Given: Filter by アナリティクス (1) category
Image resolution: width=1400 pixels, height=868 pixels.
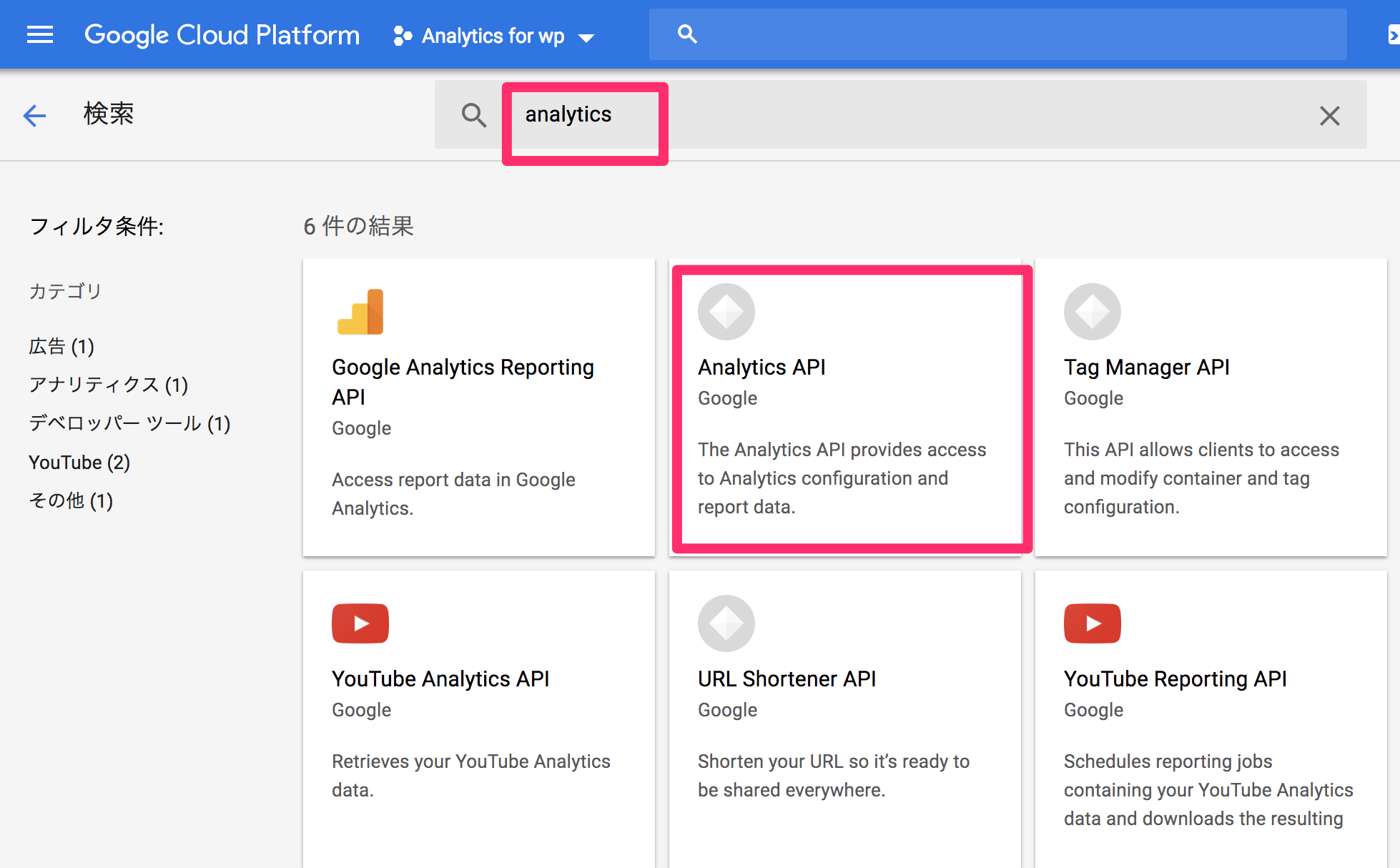Looking at the screenshot, I should (109, 385).
